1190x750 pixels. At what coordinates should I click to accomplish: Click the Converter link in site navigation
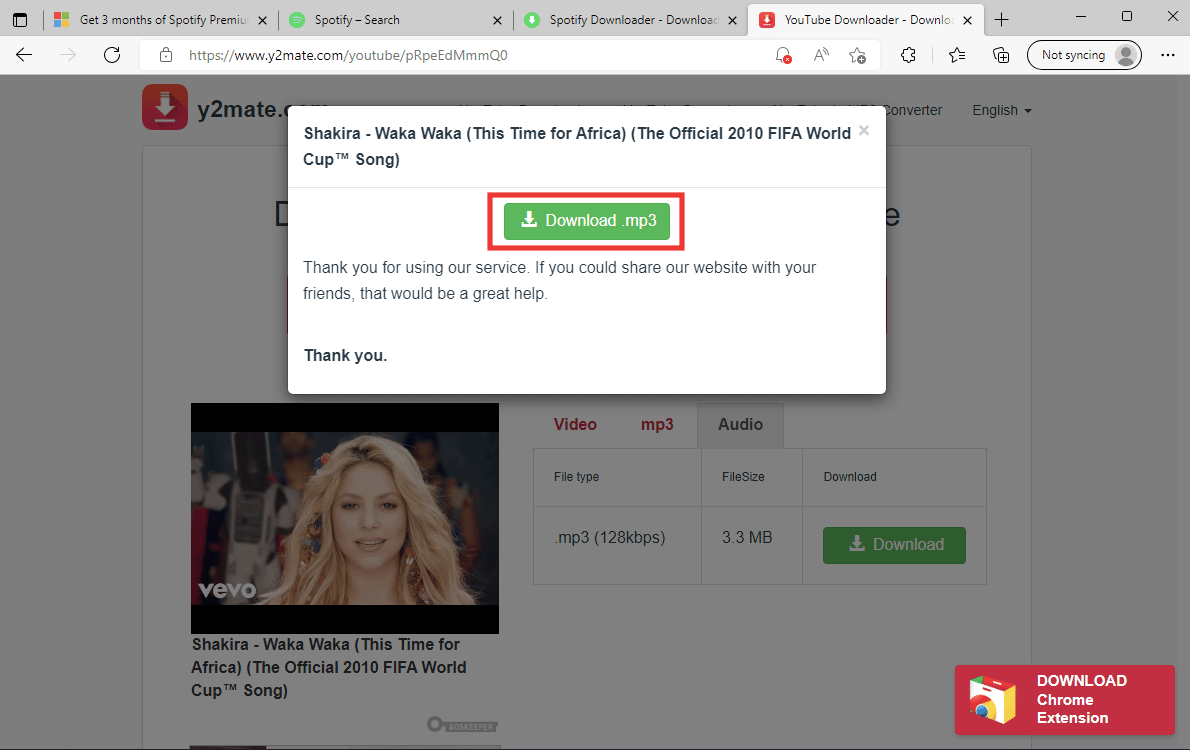914,111
